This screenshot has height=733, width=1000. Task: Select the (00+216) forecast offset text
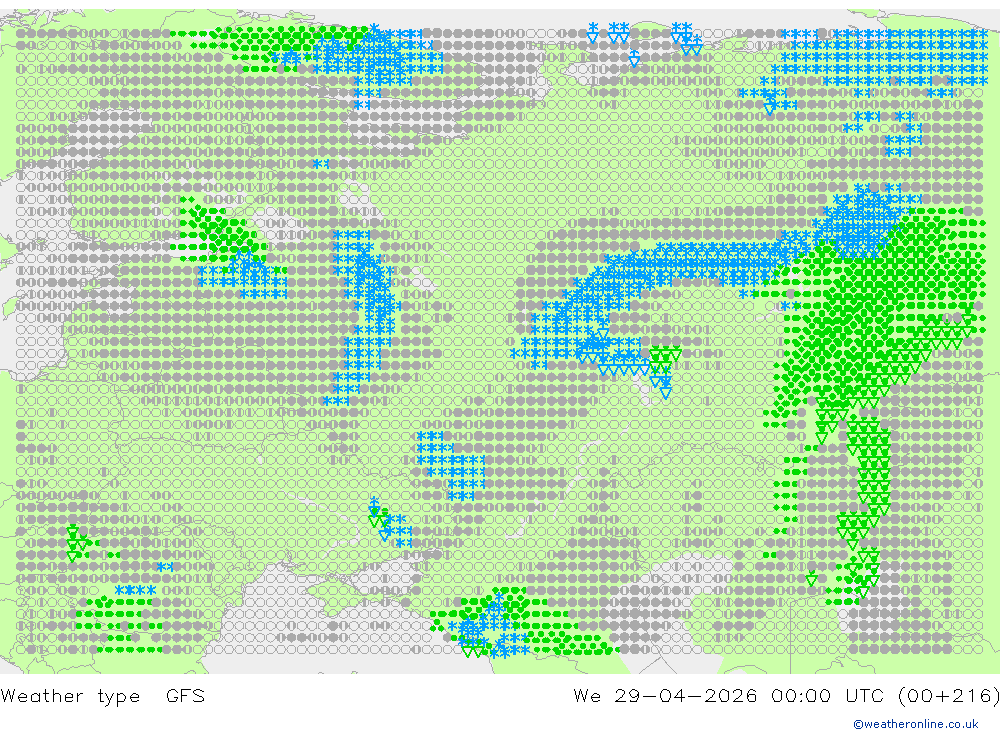click(x=948, y=695)
